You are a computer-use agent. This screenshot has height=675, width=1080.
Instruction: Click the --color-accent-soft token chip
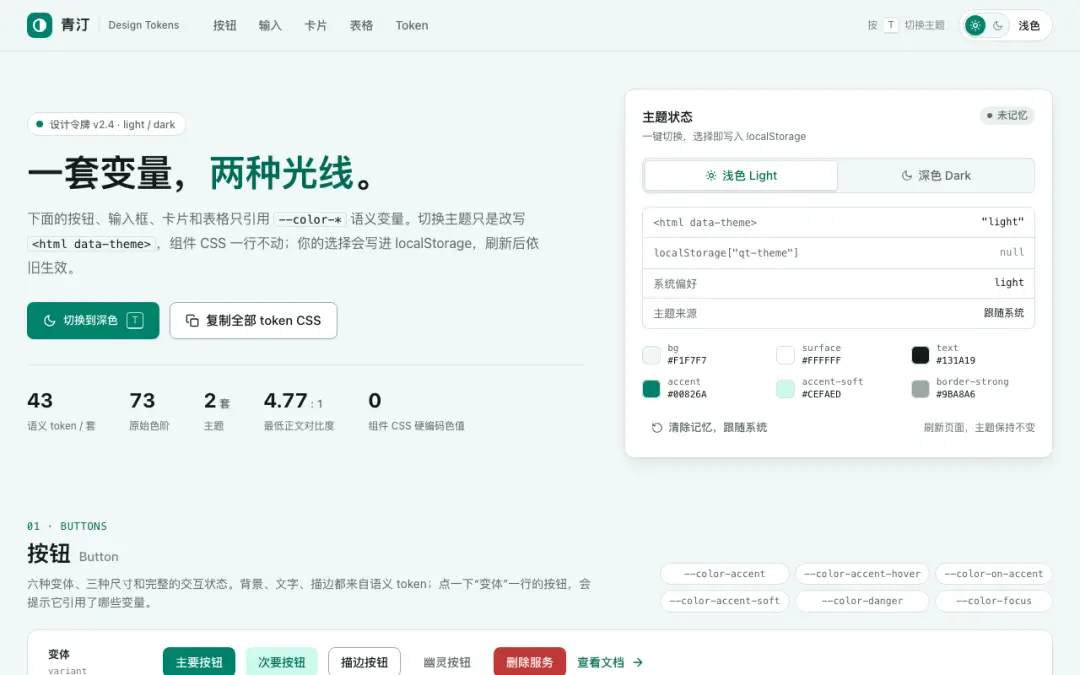(x=725, y=601)
